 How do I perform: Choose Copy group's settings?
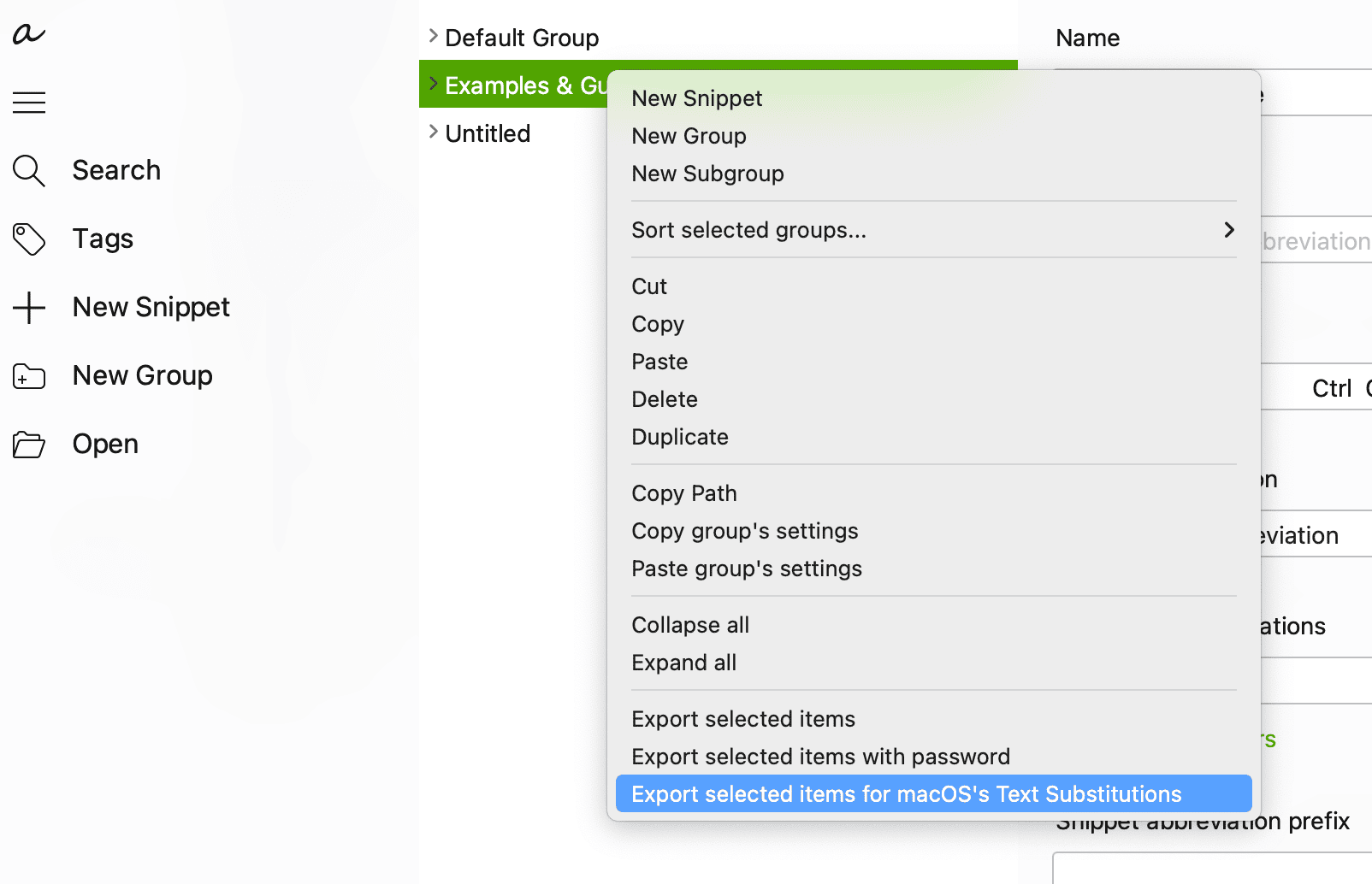click(744, 530)
